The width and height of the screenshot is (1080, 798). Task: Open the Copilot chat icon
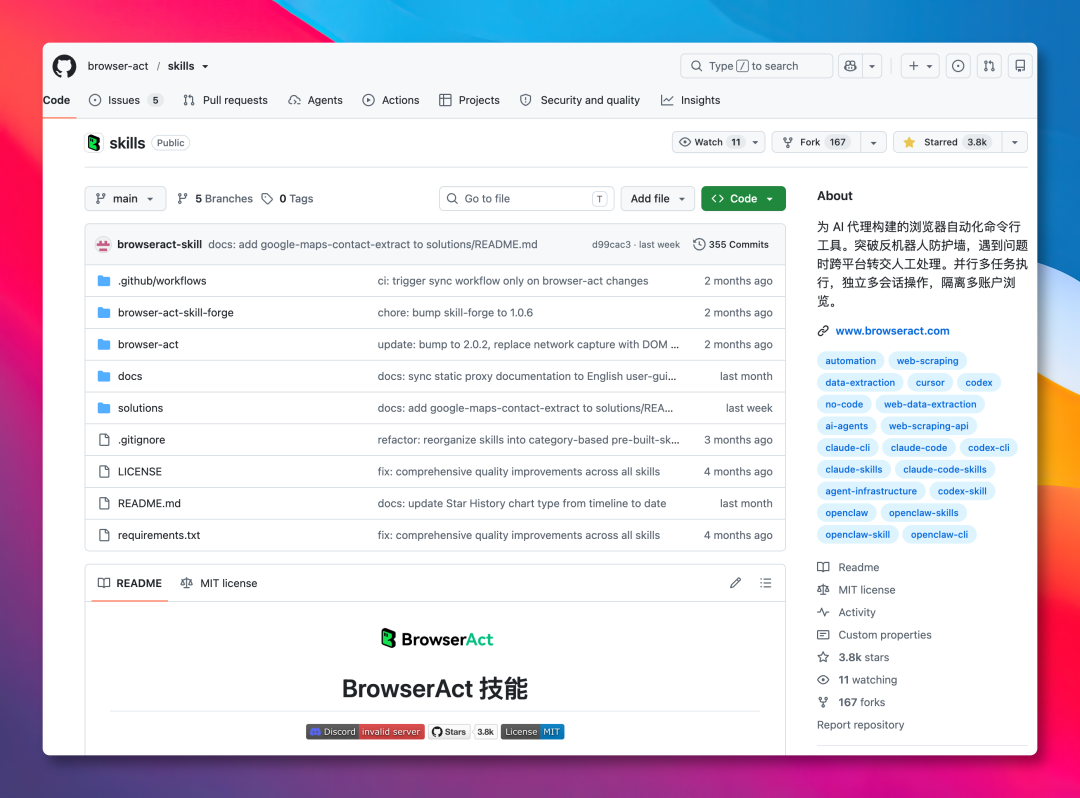851,66
